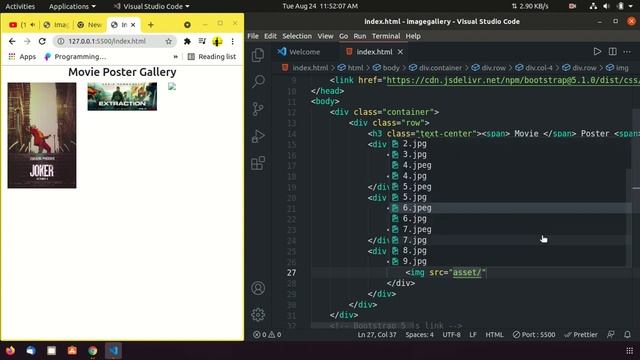Change UTF-8 encoding in status bar
This screenshot has height=360, width=640.
pyautogui.click(x=451, y=335)
